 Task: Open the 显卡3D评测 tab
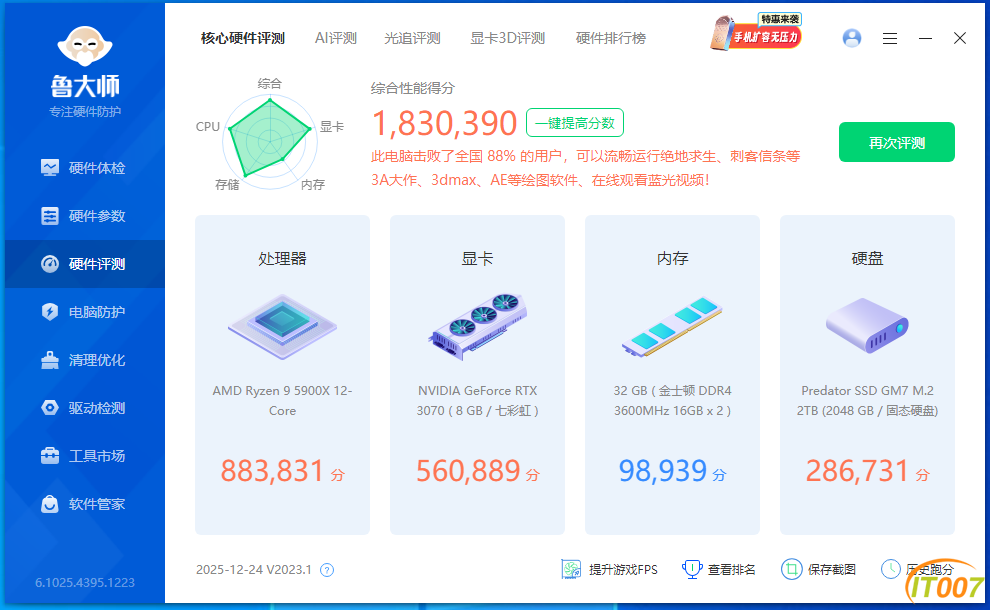[507, 38]
